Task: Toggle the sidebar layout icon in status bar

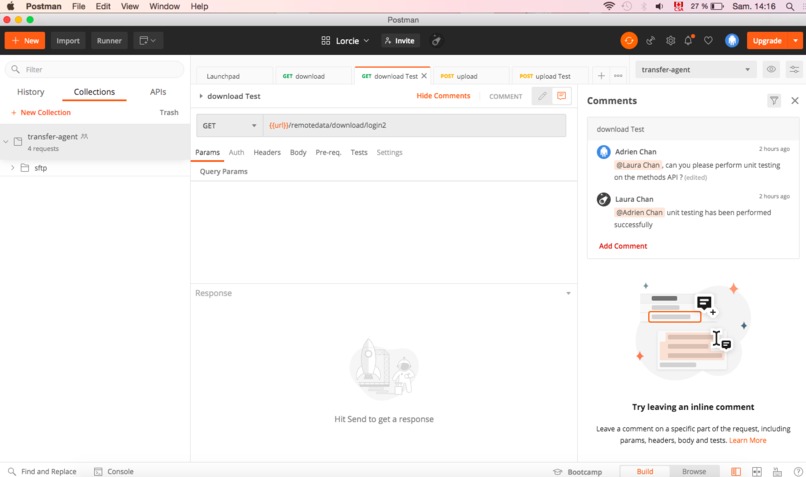Action: 736,472
